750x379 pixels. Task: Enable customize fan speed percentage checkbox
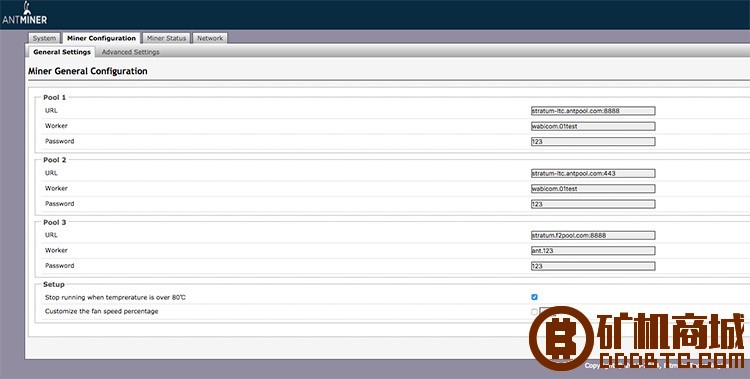[534, 312]
